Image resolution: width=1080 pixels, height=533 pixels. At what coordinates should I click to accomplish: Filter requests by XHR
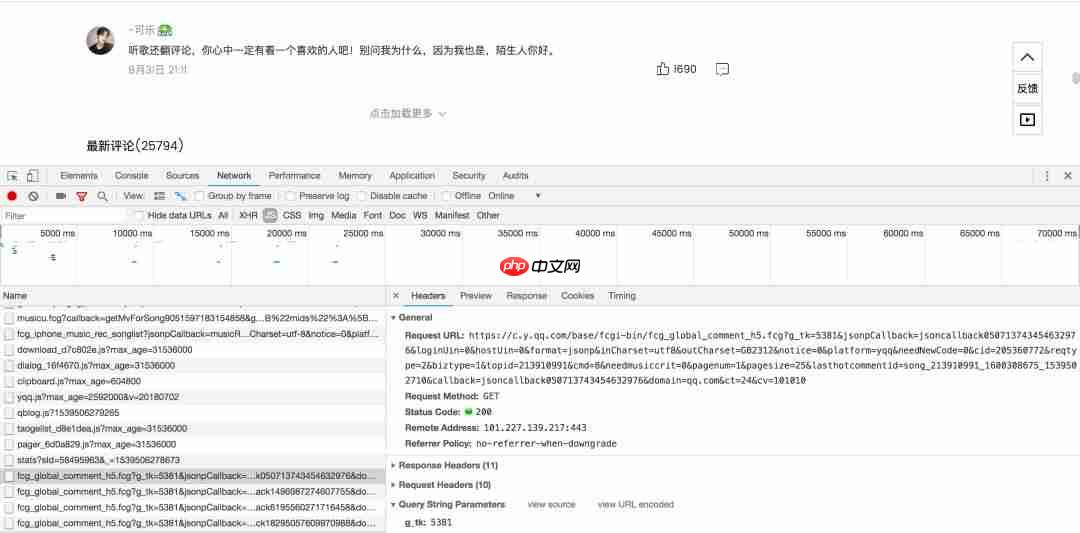point(248,216)
